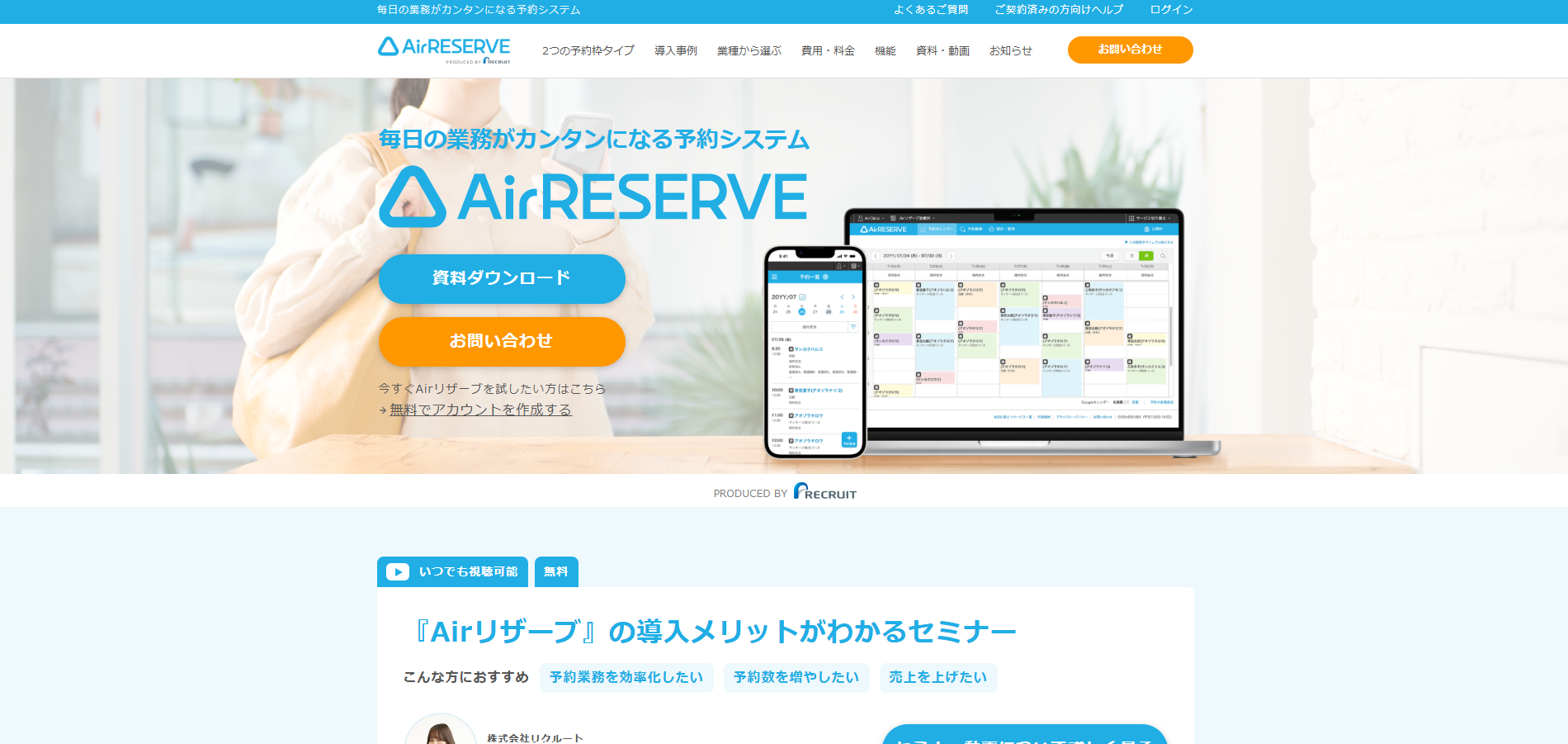The width and height of the screenshot is (1568, 744).
Task: Click the presenter avatar photo
Action: coord(441,730)
